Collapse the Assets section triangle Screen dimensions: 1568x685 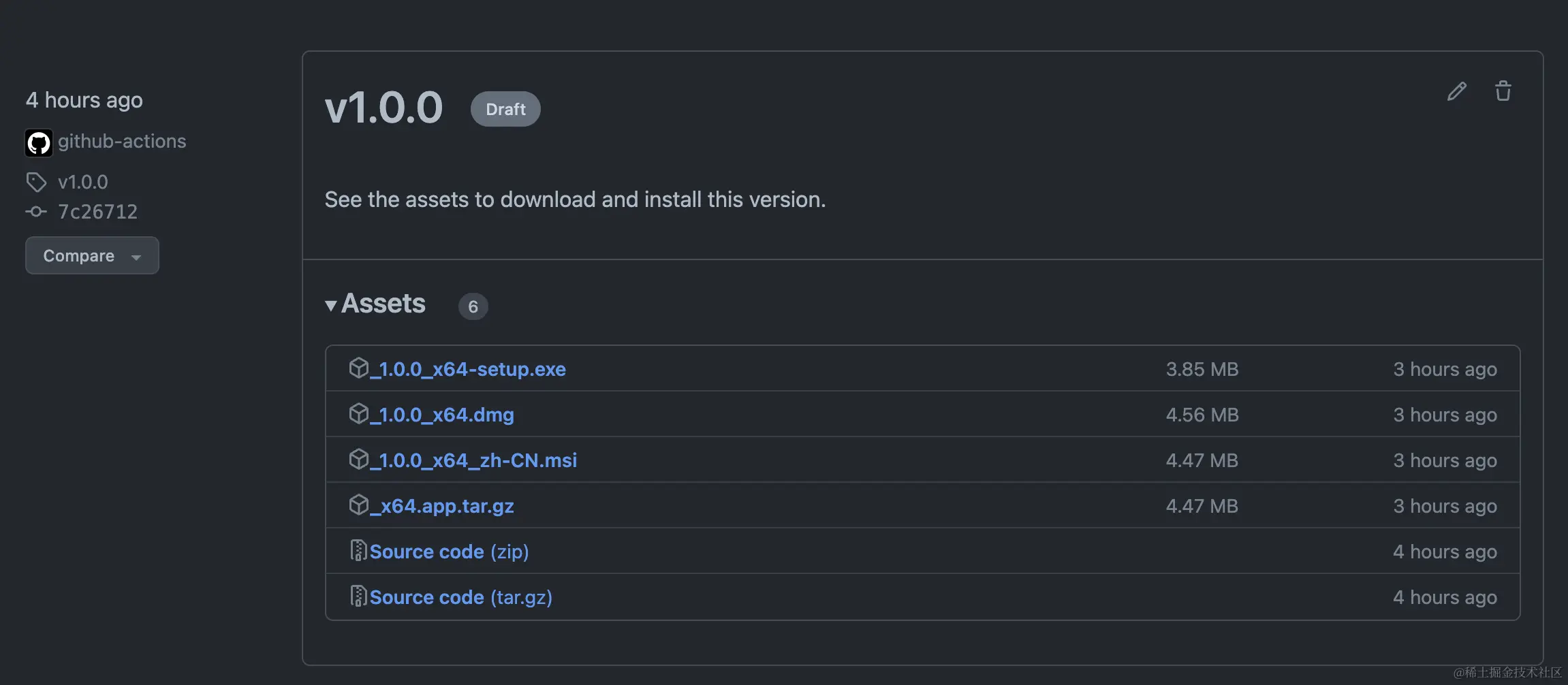(331, 306)
